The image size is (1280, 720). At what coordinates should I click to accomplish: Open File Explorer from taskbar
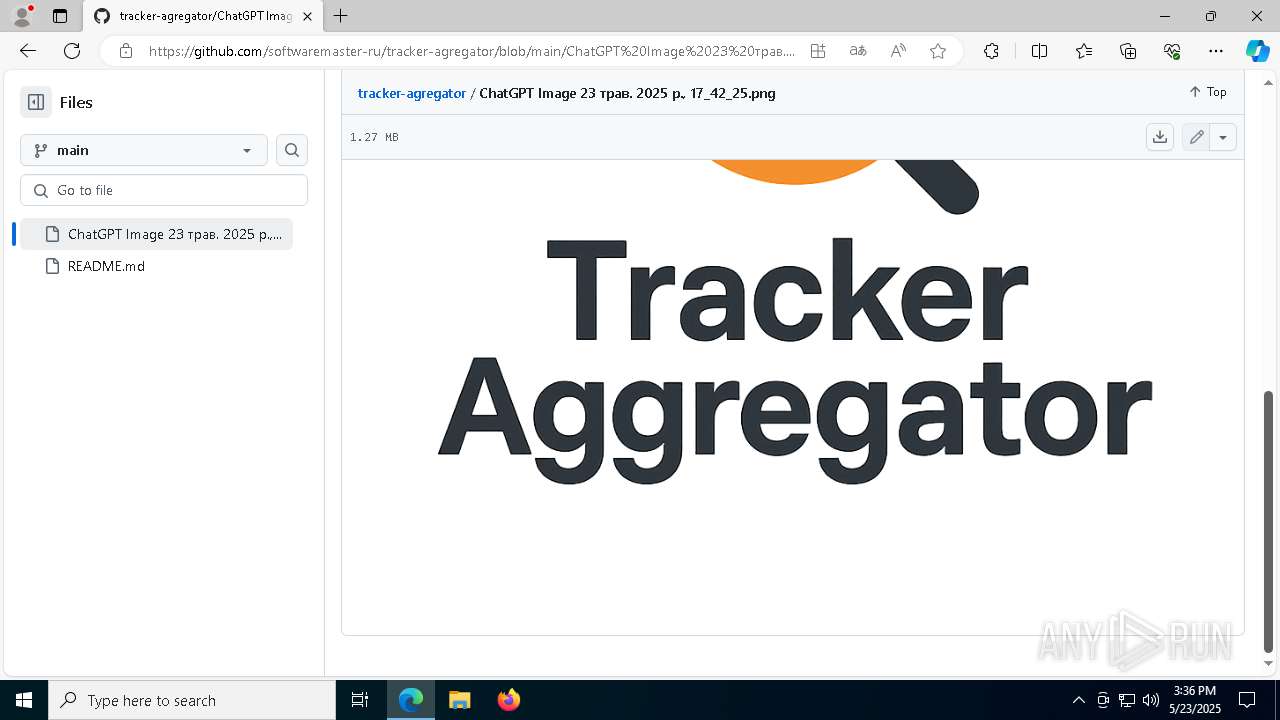point(459,700)
